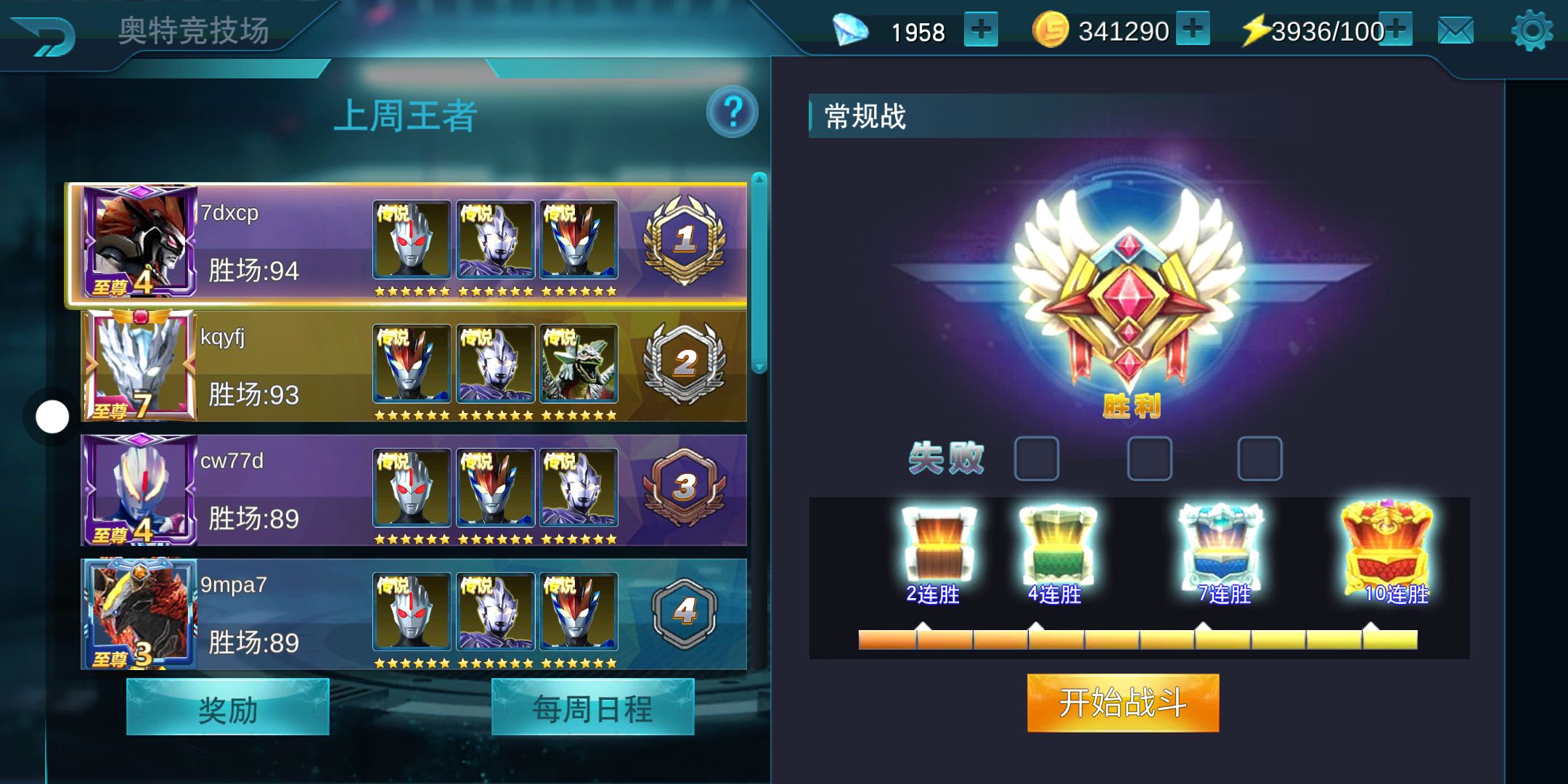The image size is (1568, 784).
Task: Open the 每周日程 weekly schedule
Action: click(x=592, y=708)
